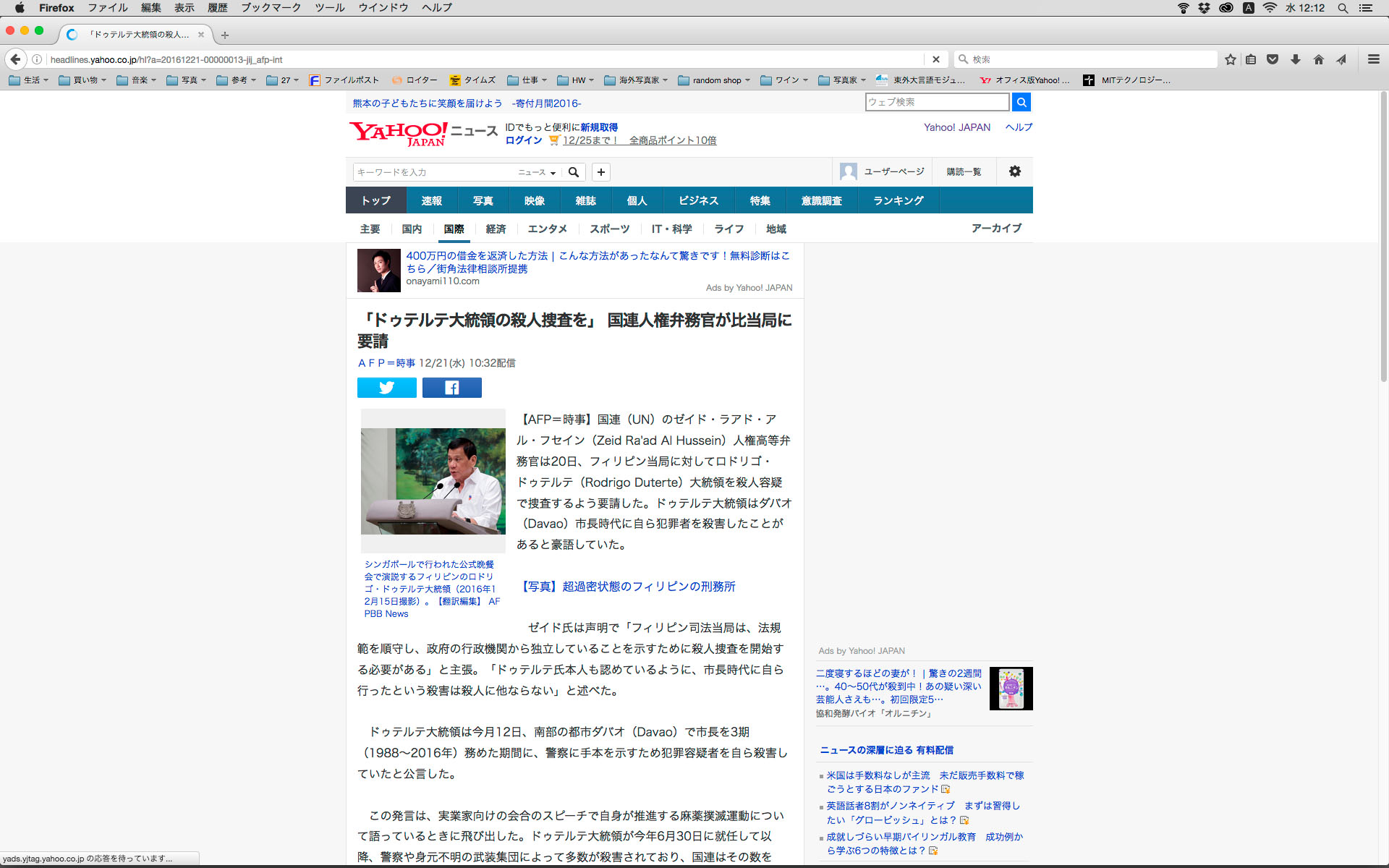Bookmark page with the star icon
The image size is (1389, 868).
tap(1230, 59)
